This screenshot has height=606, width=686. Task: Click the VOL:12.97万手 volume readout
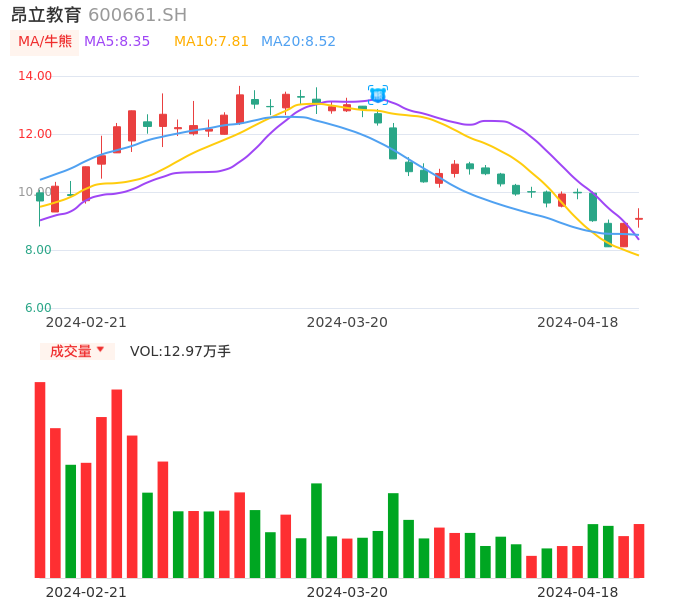pos(180,351)
